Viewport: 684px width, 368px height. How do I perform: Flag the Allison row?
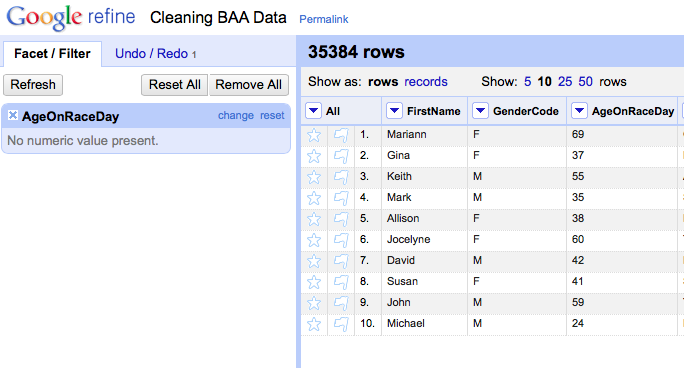pyautogui.click(x=341, y=219)
